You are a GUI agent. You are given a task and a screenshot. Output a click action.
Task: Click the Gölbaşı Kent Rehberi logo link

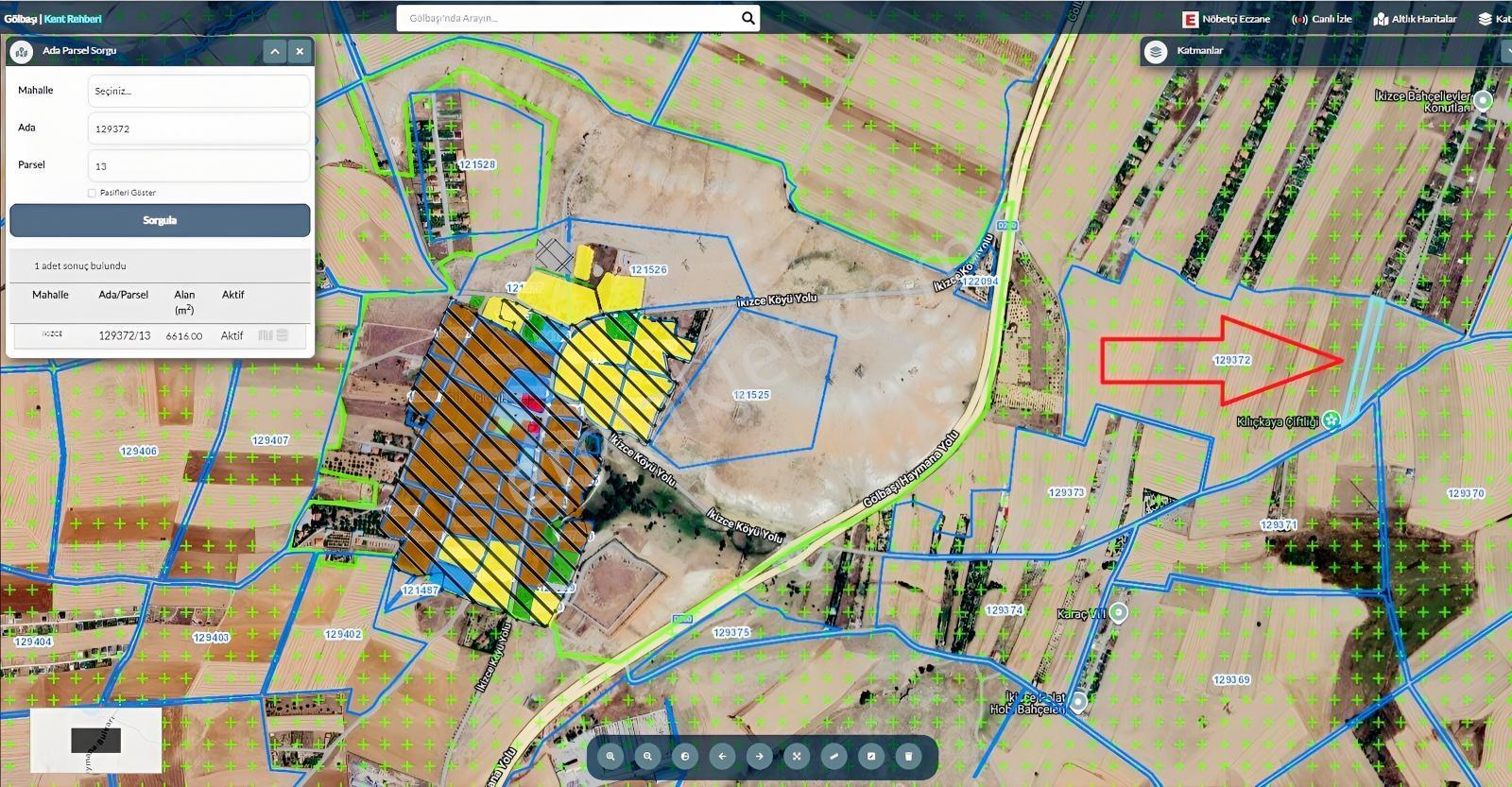click(x=53, y=19)
